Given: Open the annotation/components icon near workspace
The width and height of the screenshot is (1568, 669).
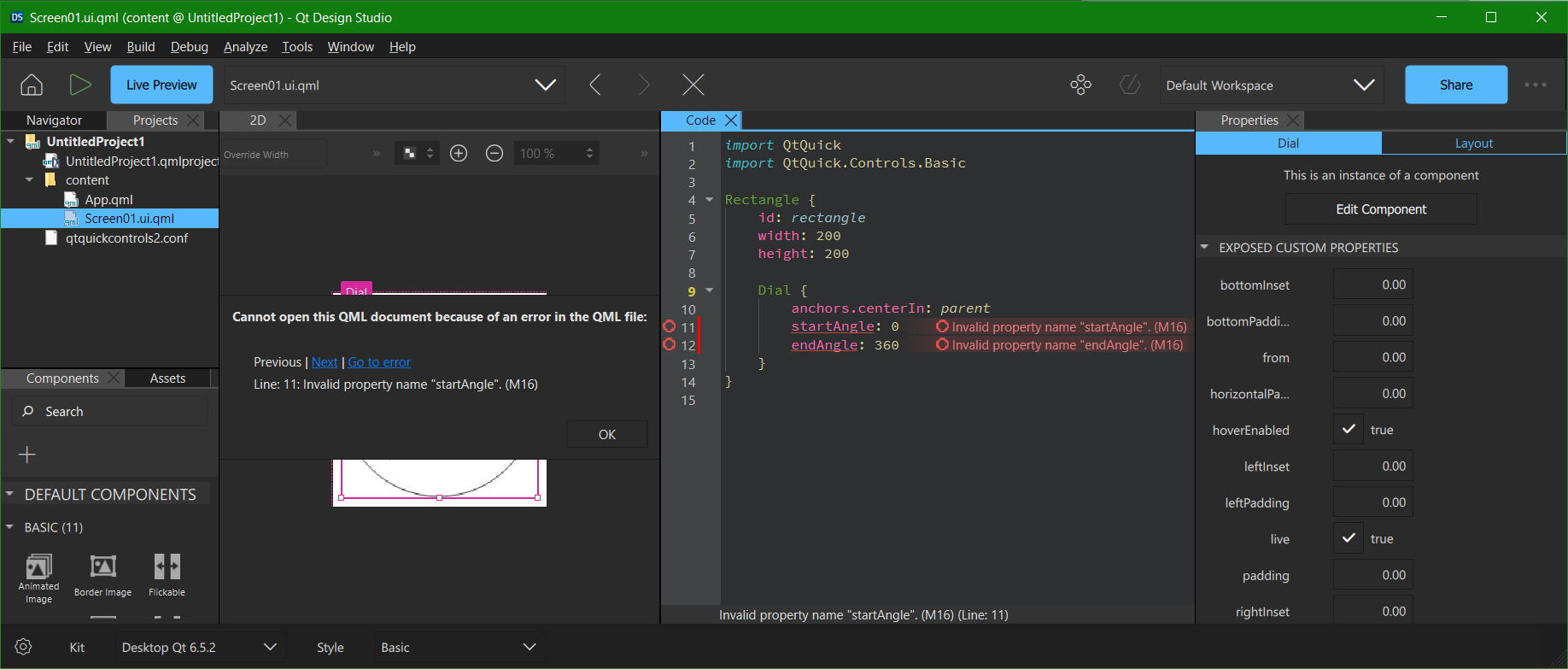Looking at the screenshot, I should point(1080,85).
